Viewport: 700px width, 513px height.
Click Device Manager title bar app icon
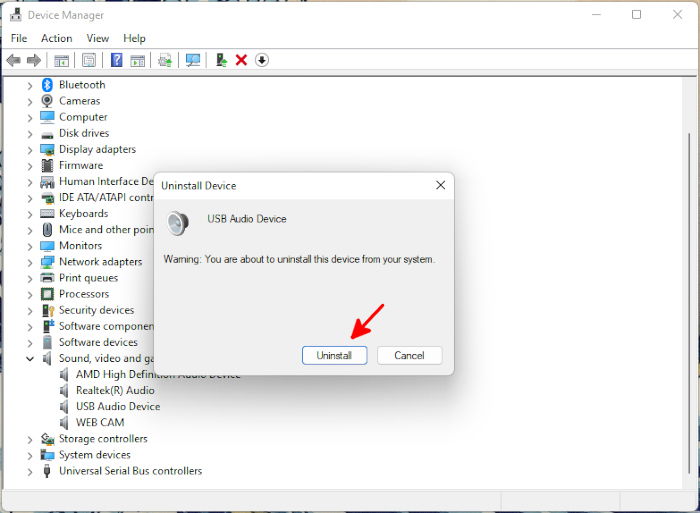point(16,14)
